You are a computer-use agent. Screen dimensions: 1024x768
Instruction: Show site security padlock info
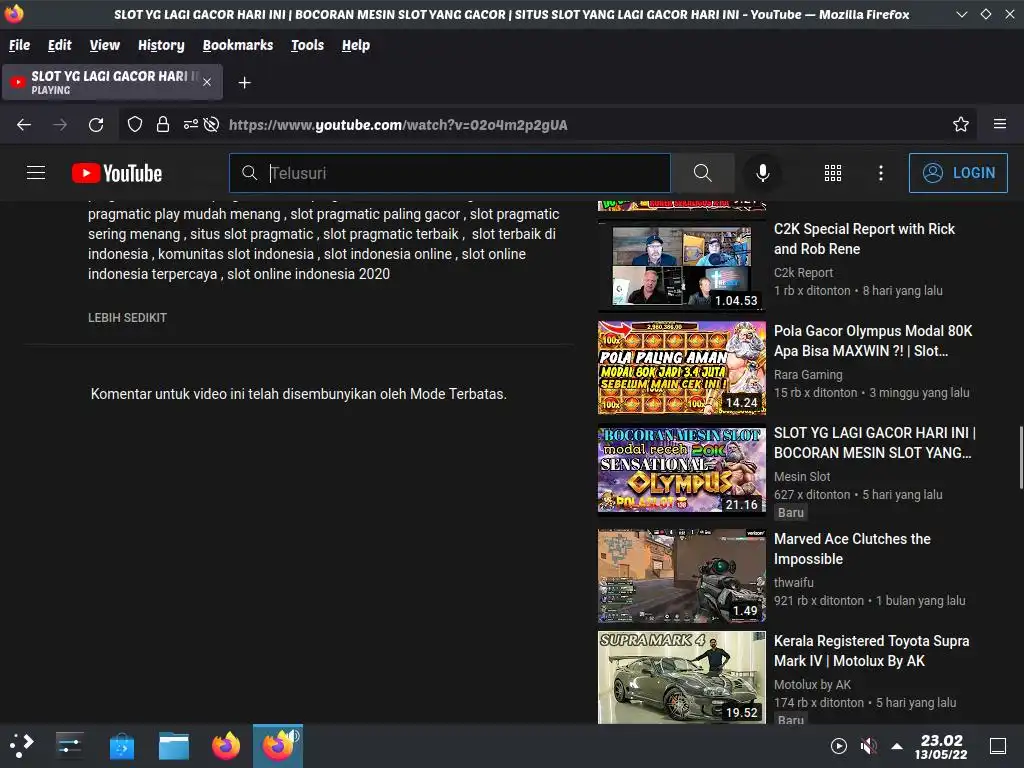(x=163, y=125)
